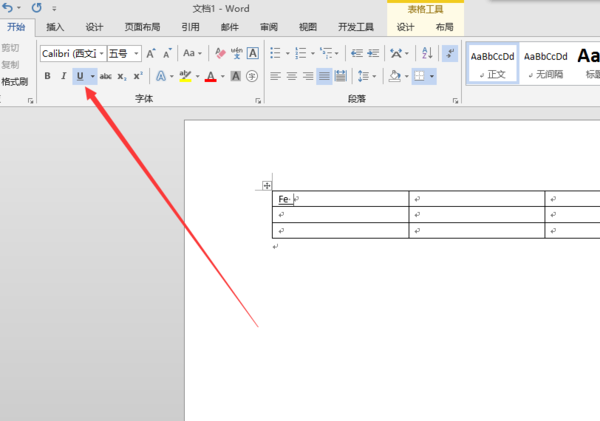Open the 页面布局 ribbon tab
This screenshot has height=421, width=600.
(x=141, y=27)
